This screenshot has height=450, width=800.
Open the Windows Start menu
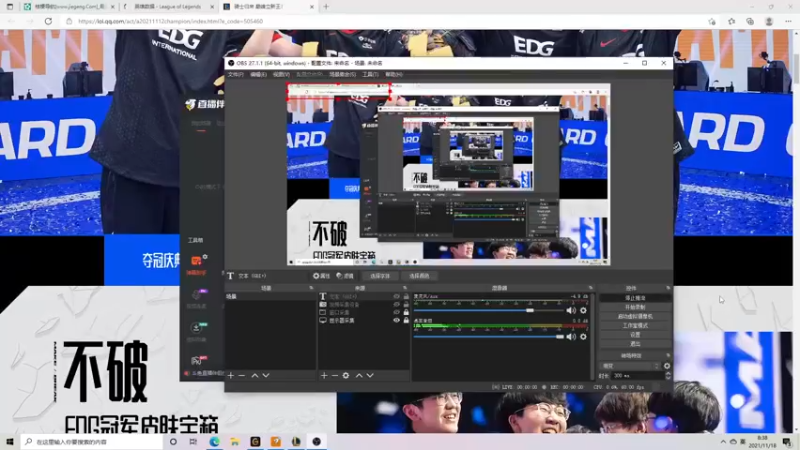tap(10, 442)
